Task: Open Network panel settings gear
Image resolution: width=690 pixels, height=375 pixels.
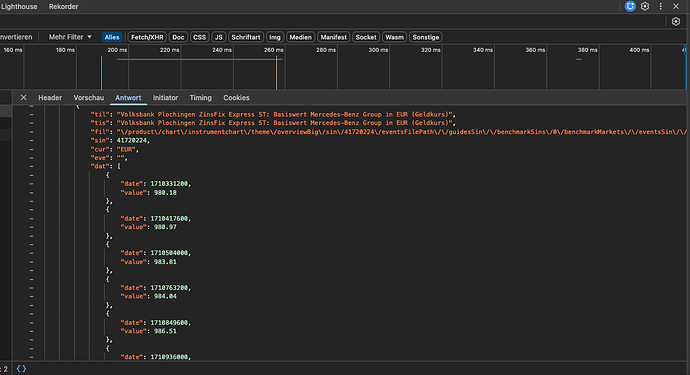Action: click(x=676, y=21)
